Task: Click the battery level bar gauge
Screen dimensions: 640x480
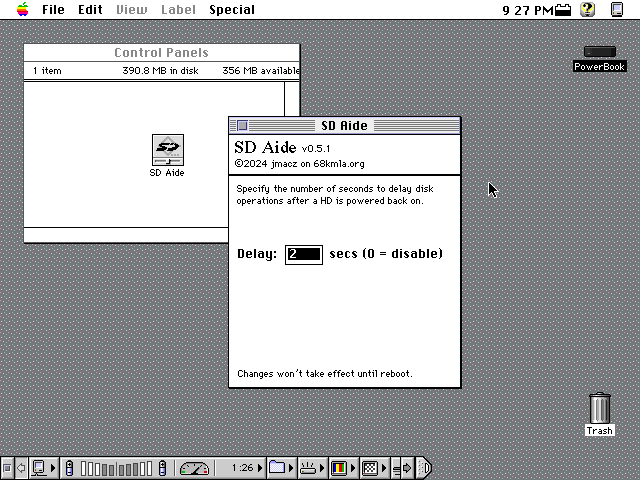Action: [x=116, y=469]
